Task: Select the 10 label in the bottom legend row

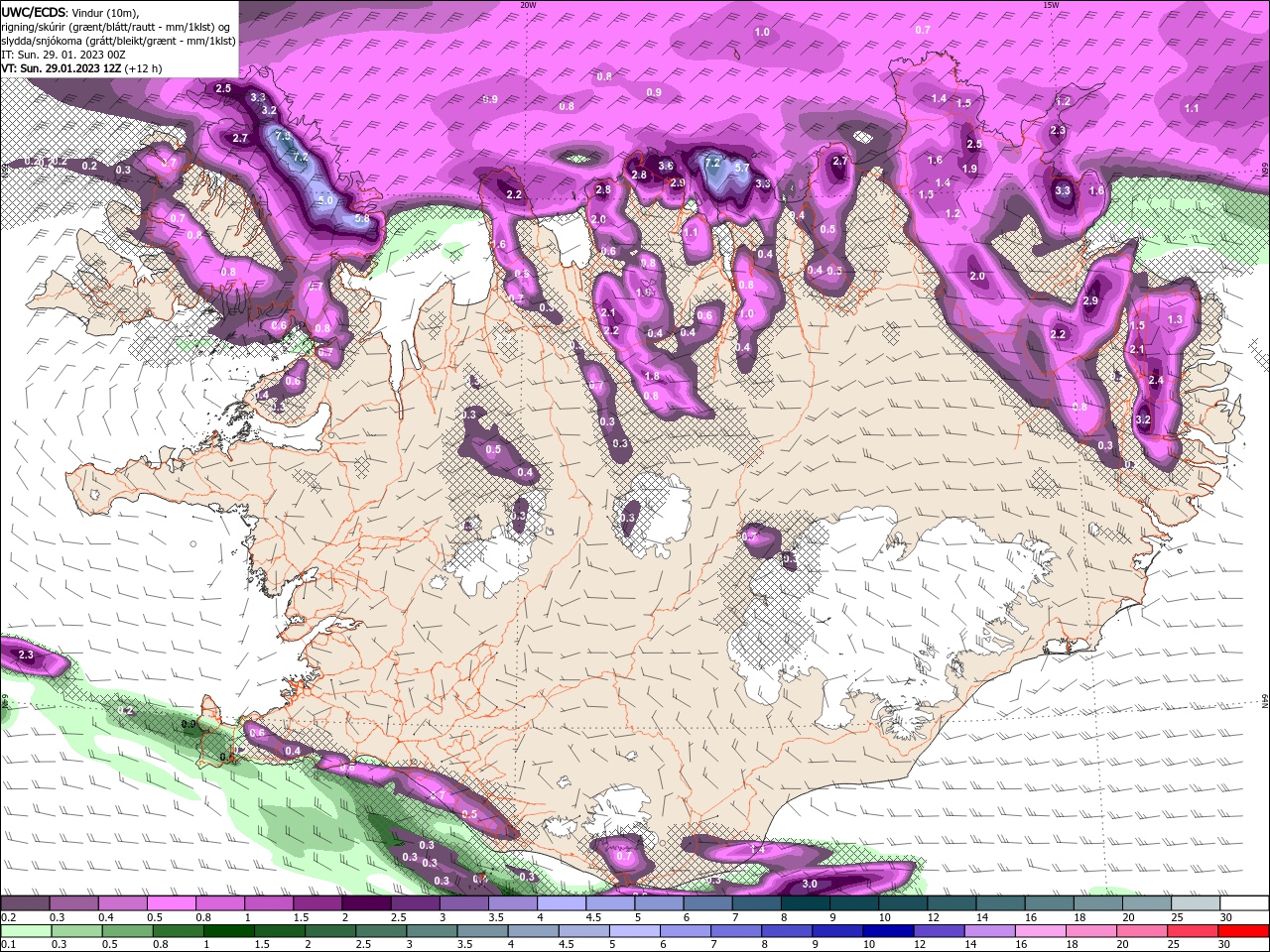Action: click(x=869, y=945)
